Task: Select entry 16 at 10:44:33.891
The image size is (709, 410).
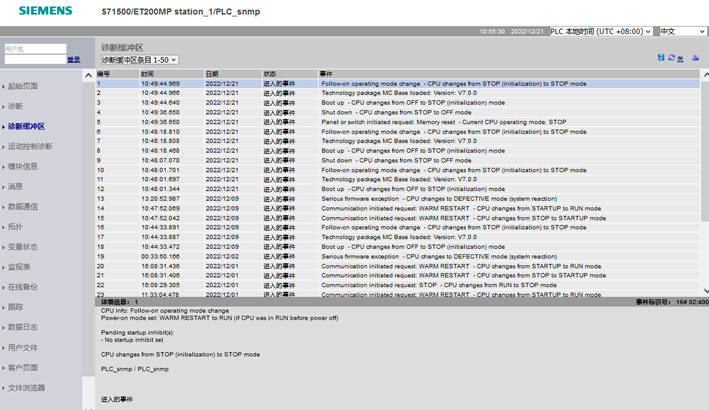Action: point(397,228)
